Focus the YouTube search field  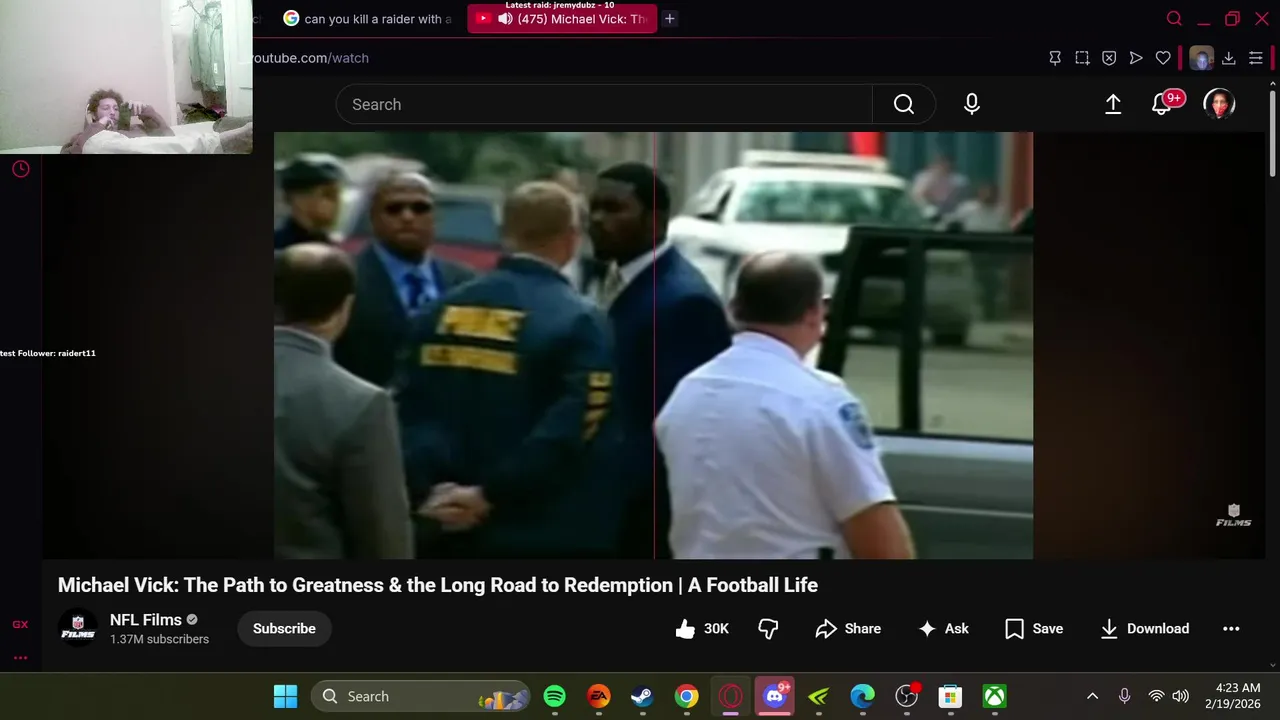click(604, 104)
